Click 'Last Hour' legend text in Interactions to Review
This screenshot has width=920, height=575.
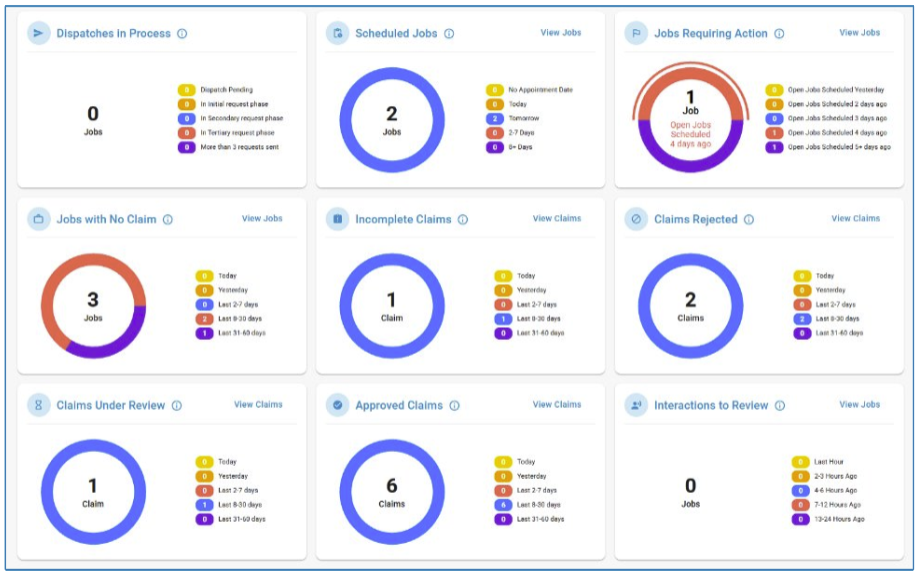coord(828,462)
